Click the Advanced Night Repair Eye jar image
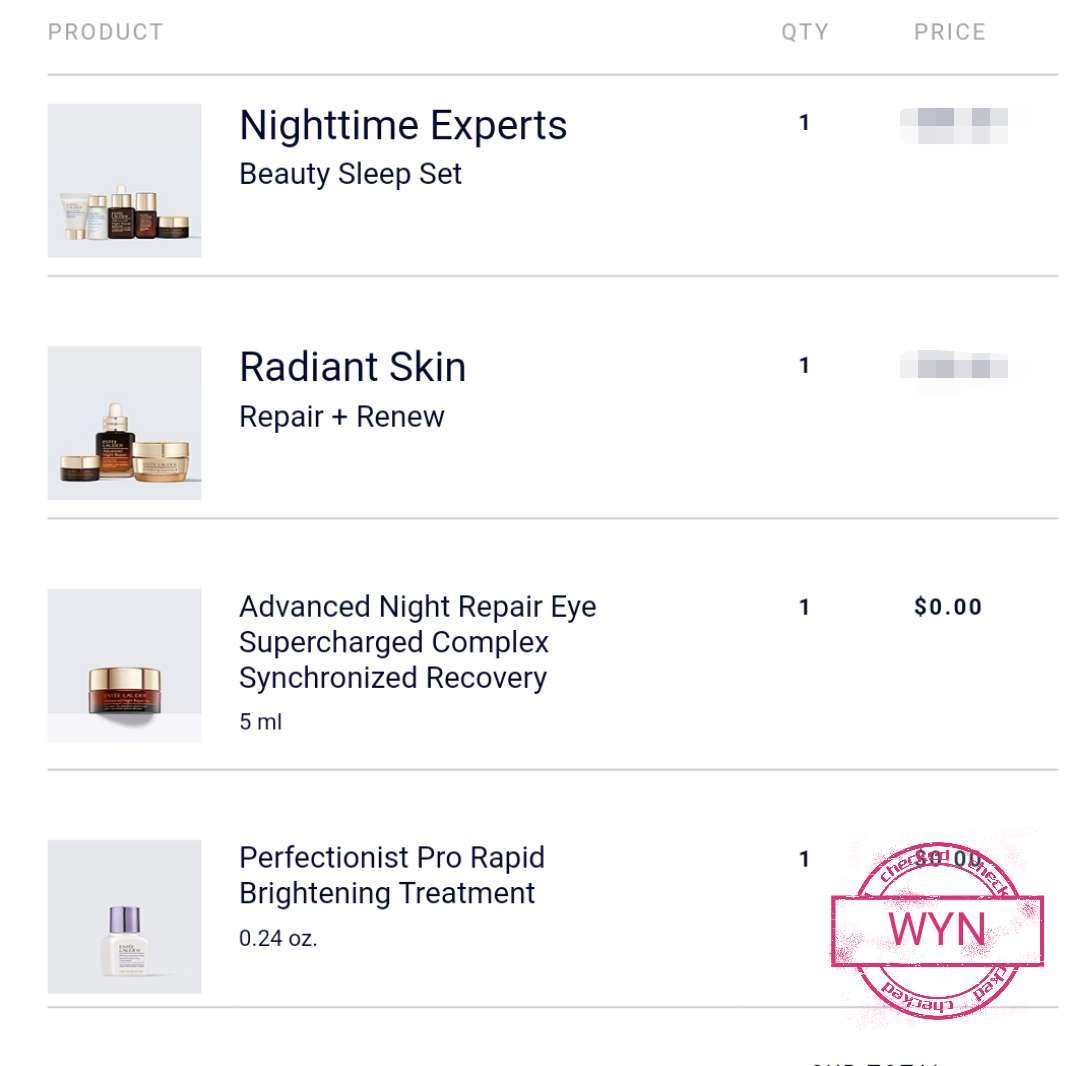Image resolution: width=1080 pixels, height=1066 pixels. 125,665
